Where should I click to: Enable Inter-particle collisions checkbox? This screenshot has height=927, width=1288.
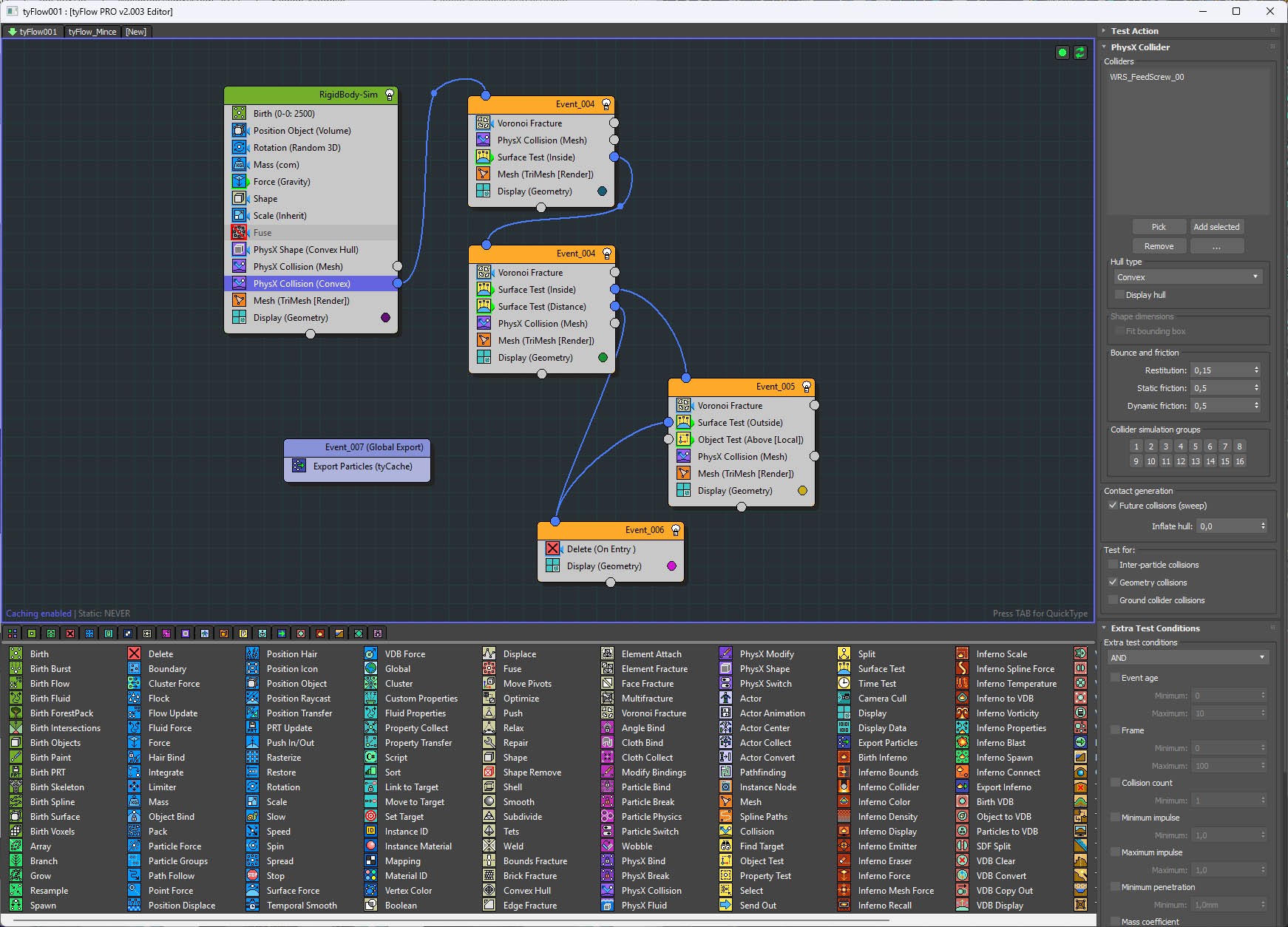(x=1113, y=565)
